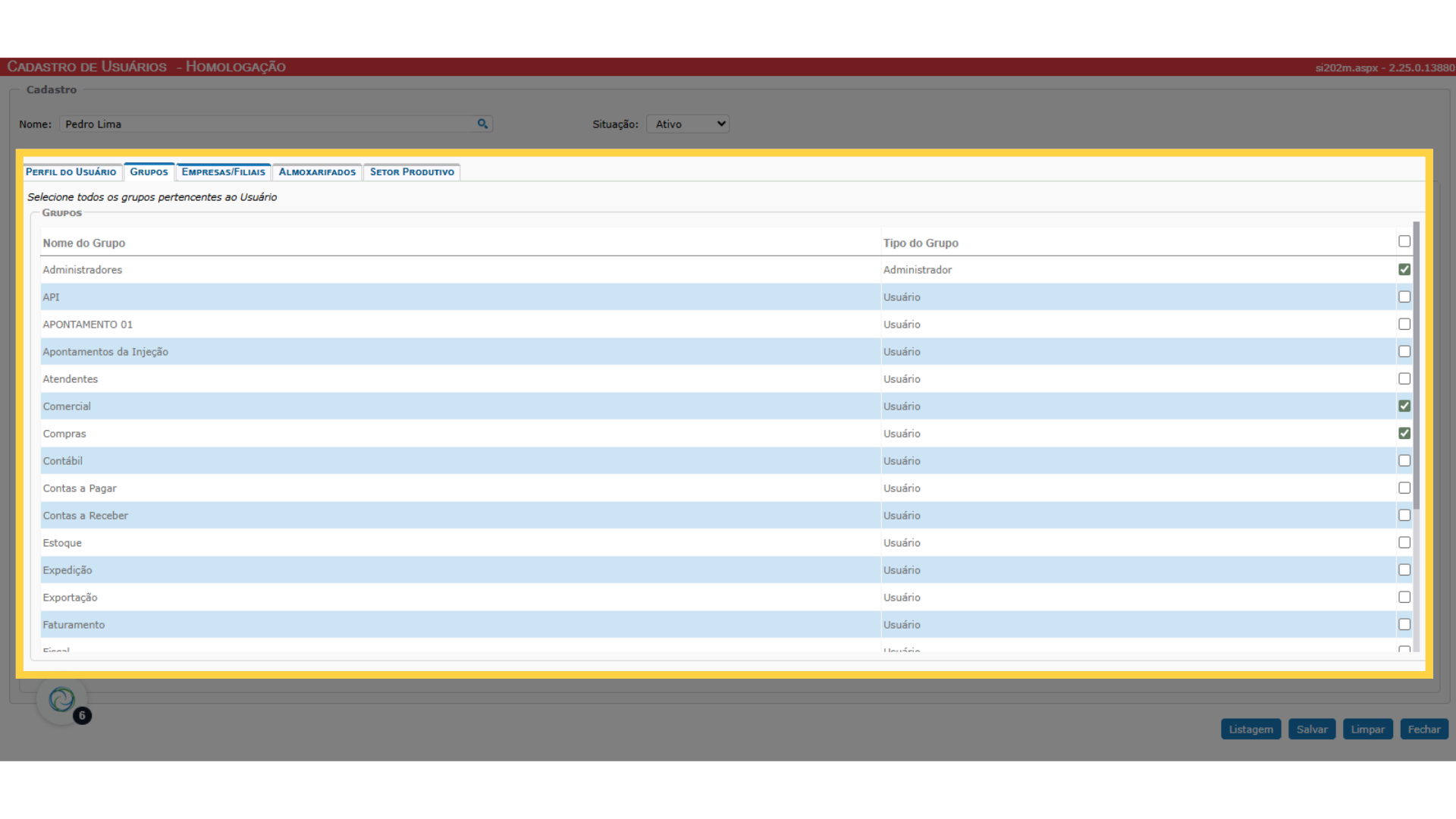1456x819 pixels.
Task: Select the Faturamento row name
Action: click(x=74, y=625)
